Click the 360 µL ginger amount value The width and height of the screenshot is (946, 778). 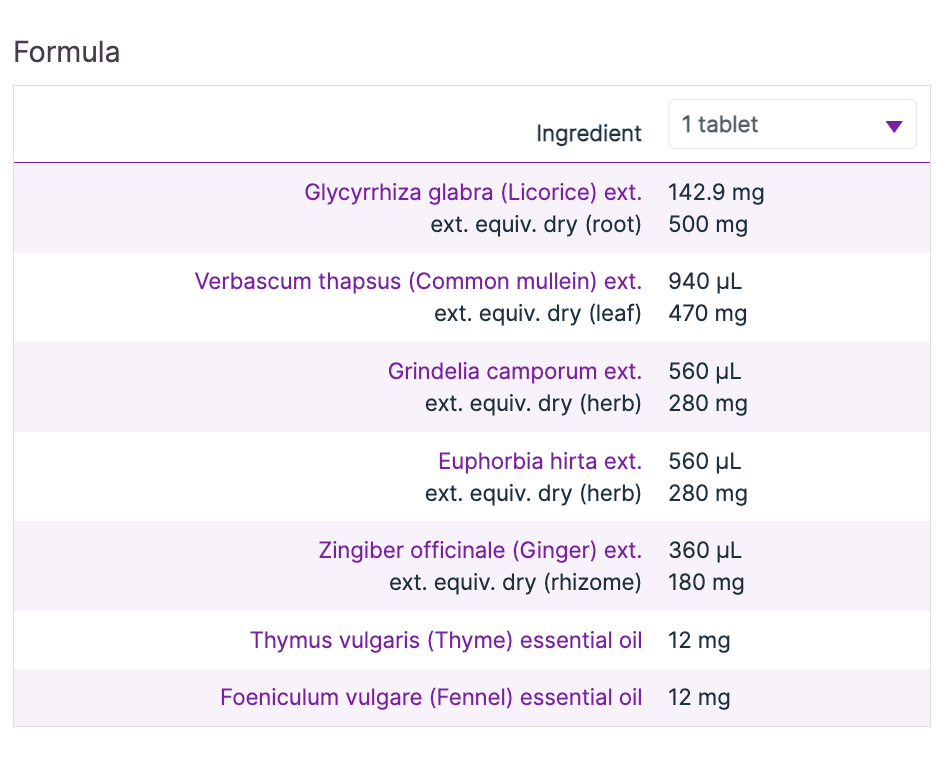click(705, 550)
